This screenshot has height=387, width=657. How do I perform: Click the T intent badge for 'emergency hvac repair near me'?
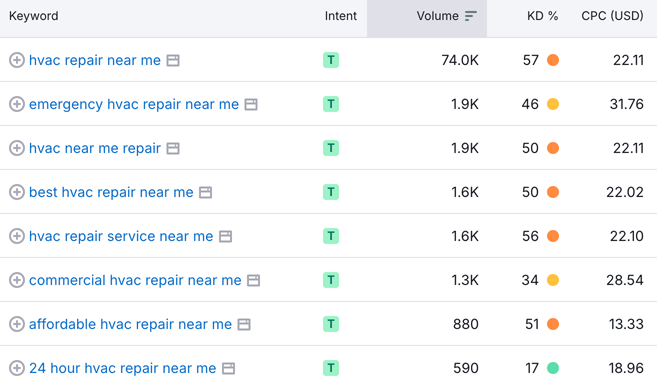[x=331, y=104]
